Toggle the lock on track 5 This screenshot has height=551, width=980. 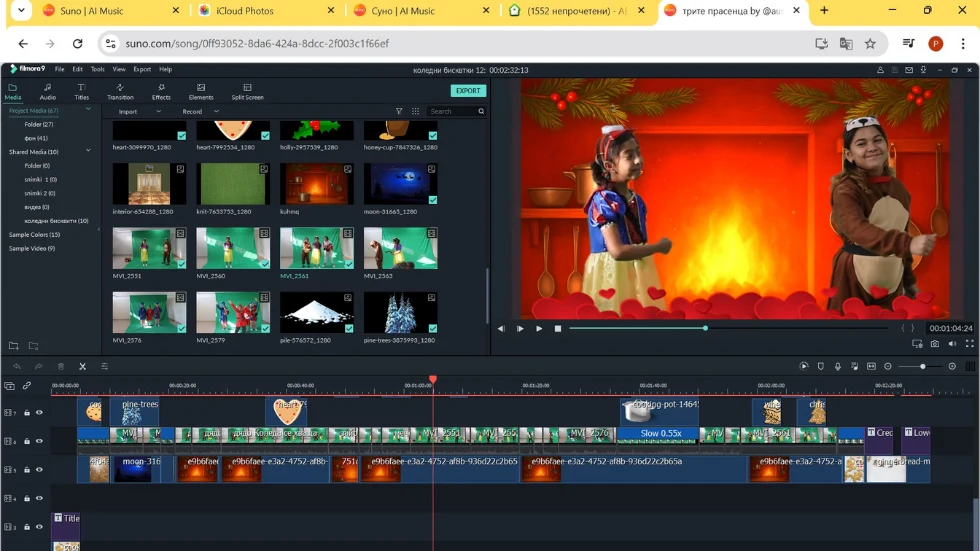click(x=27, y=469)
